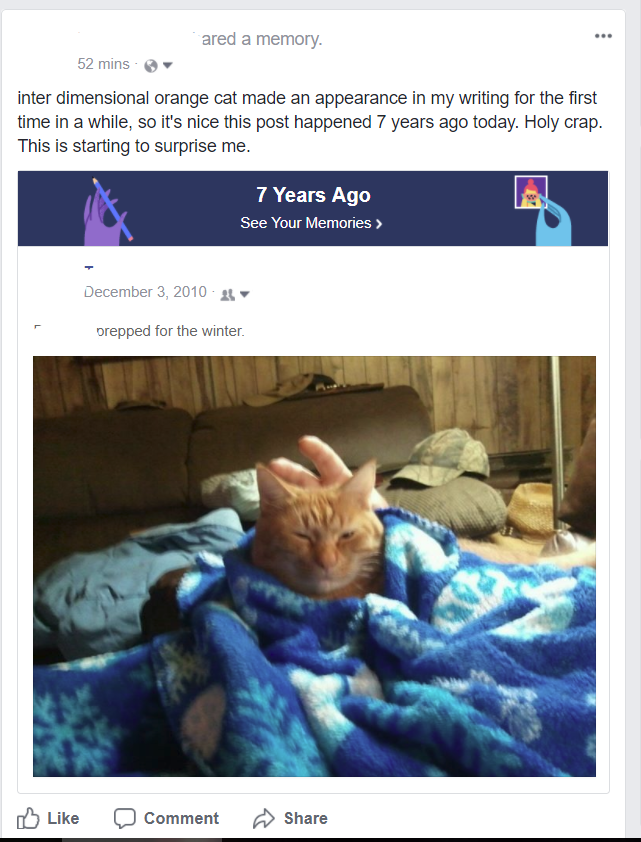Click the Comment speech bubble icon
The height and width of the screenshot is (842, 641).
point(125,818)
